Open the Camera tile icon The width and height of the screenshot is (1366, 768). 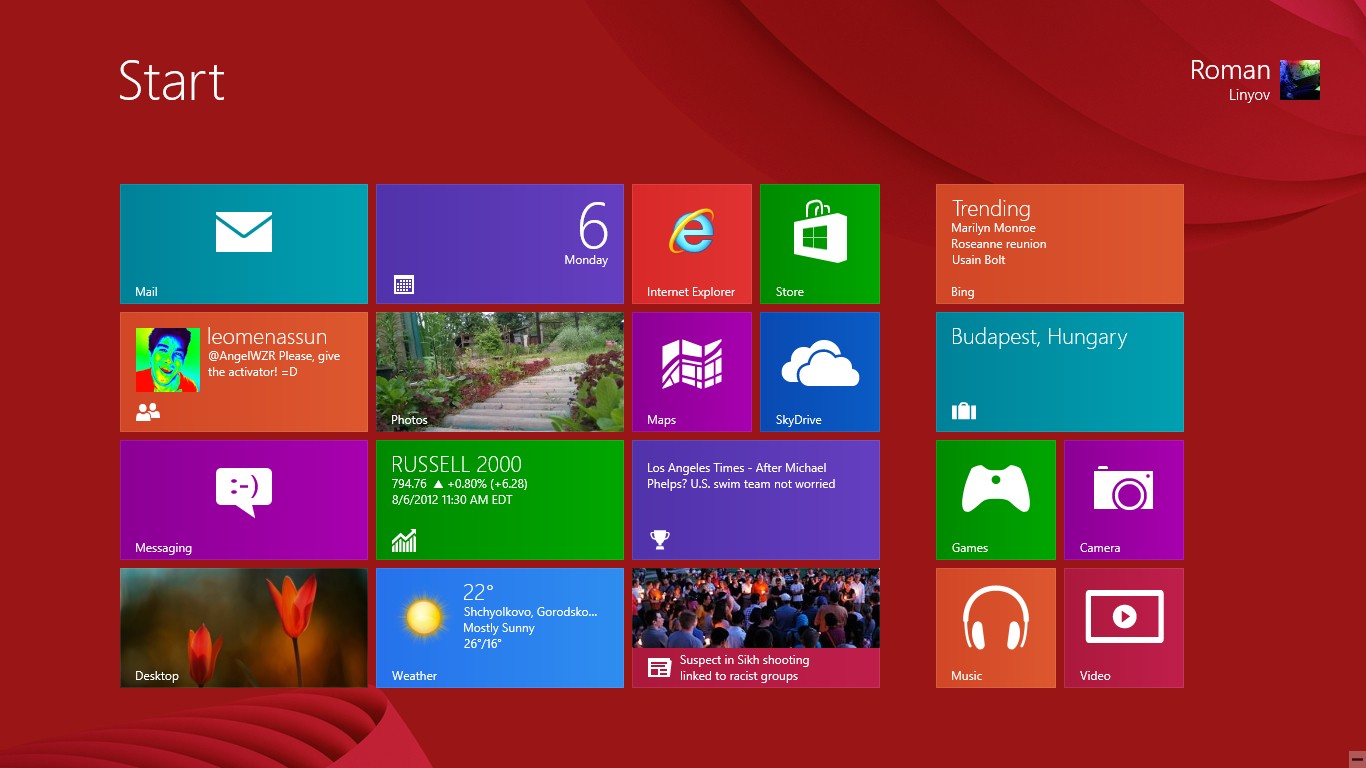tap(1124, 489)
